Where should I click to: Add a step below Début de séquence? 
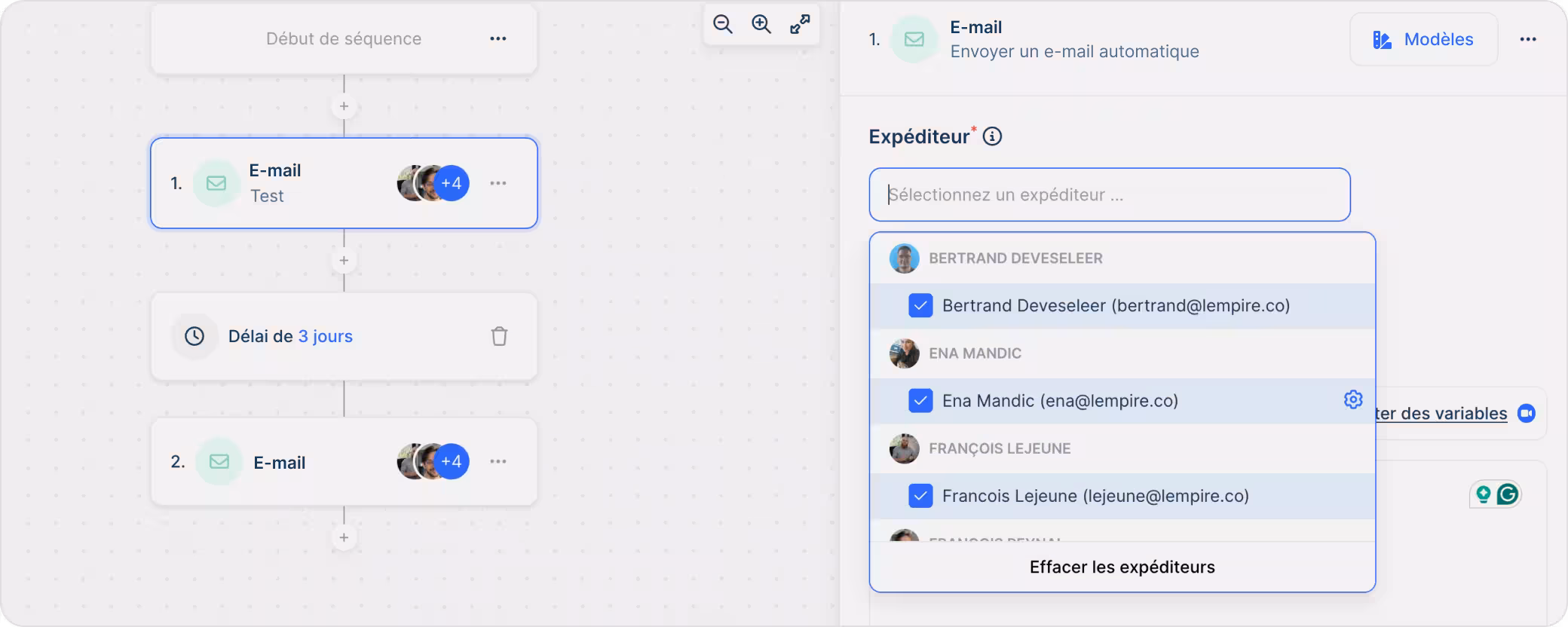point(344,106)
